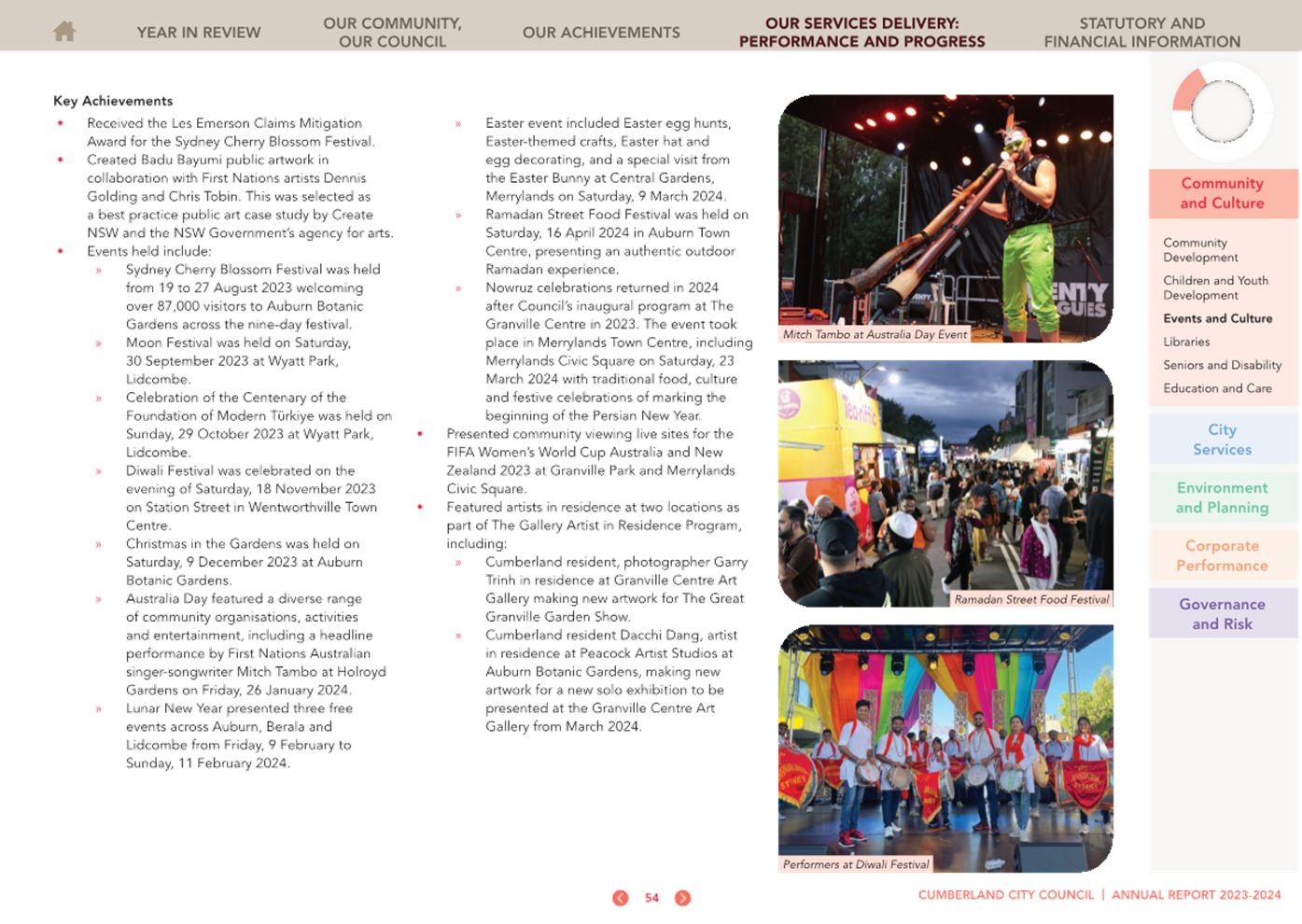Click 'Celebration of the Centenary of the' line

pos(236,398)
